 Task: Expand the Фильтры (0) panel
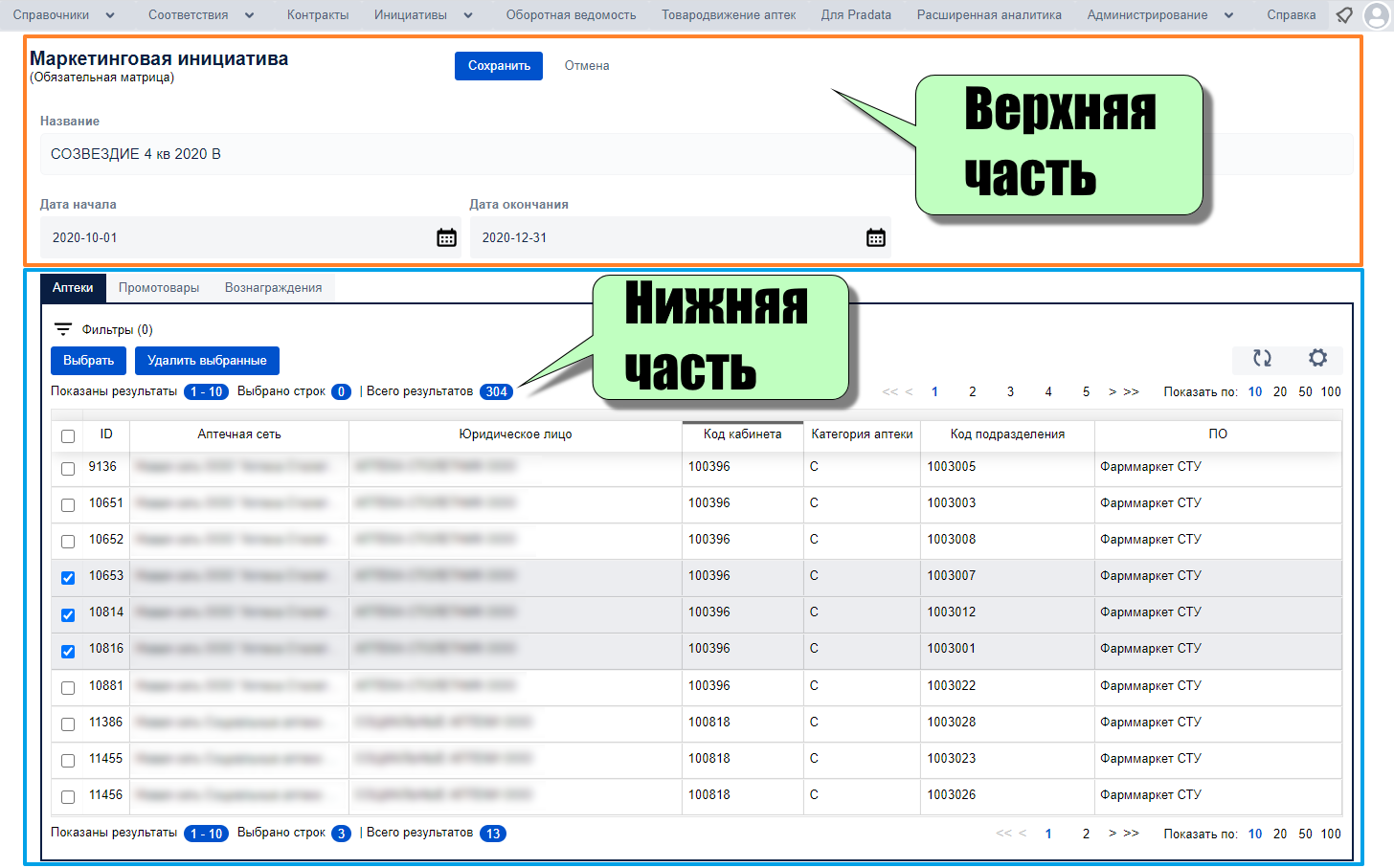[103, 329]
